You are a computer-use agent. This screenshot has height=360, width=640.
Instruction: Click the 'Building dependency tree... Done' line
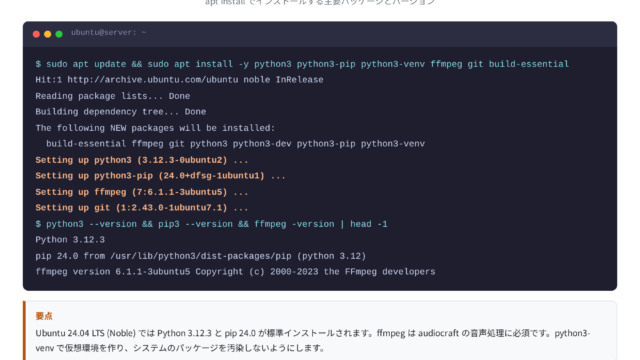point(121,112)
